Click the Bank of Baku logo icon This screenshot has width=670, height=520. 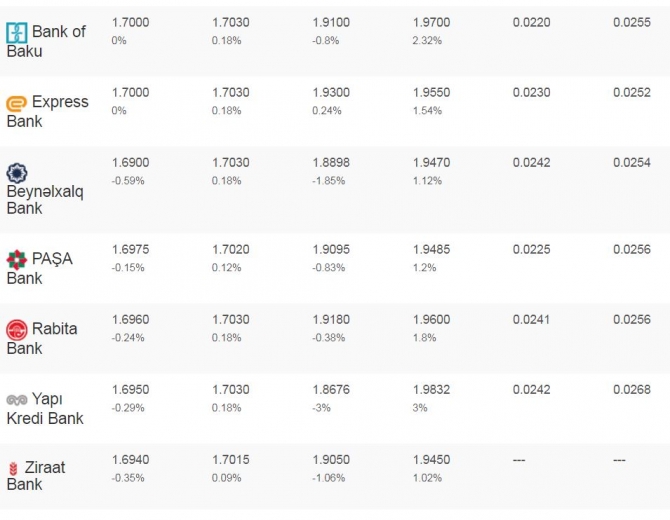[16, 32]
